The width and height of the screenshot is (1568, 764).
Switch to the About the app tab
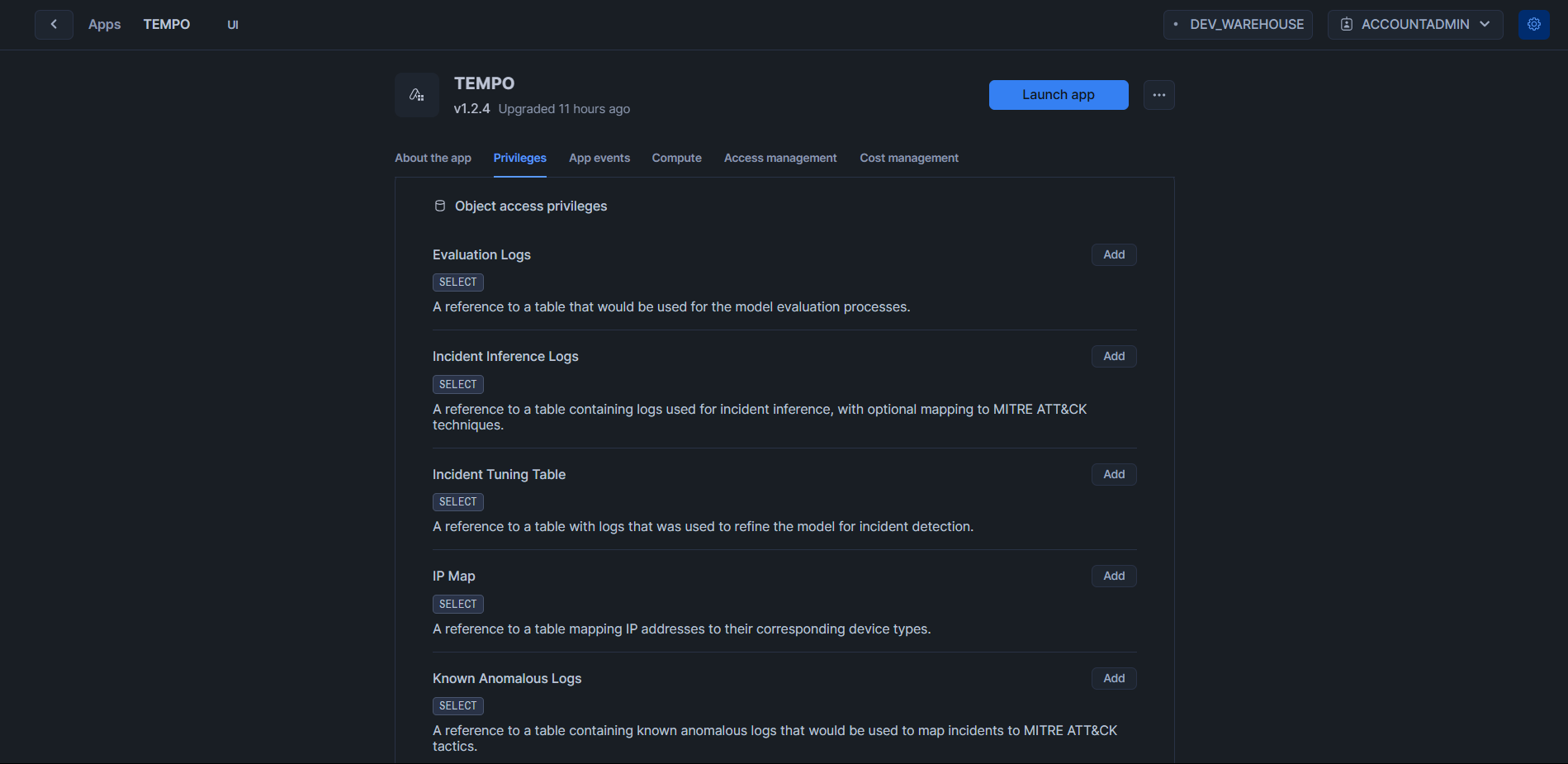[433, 158]
